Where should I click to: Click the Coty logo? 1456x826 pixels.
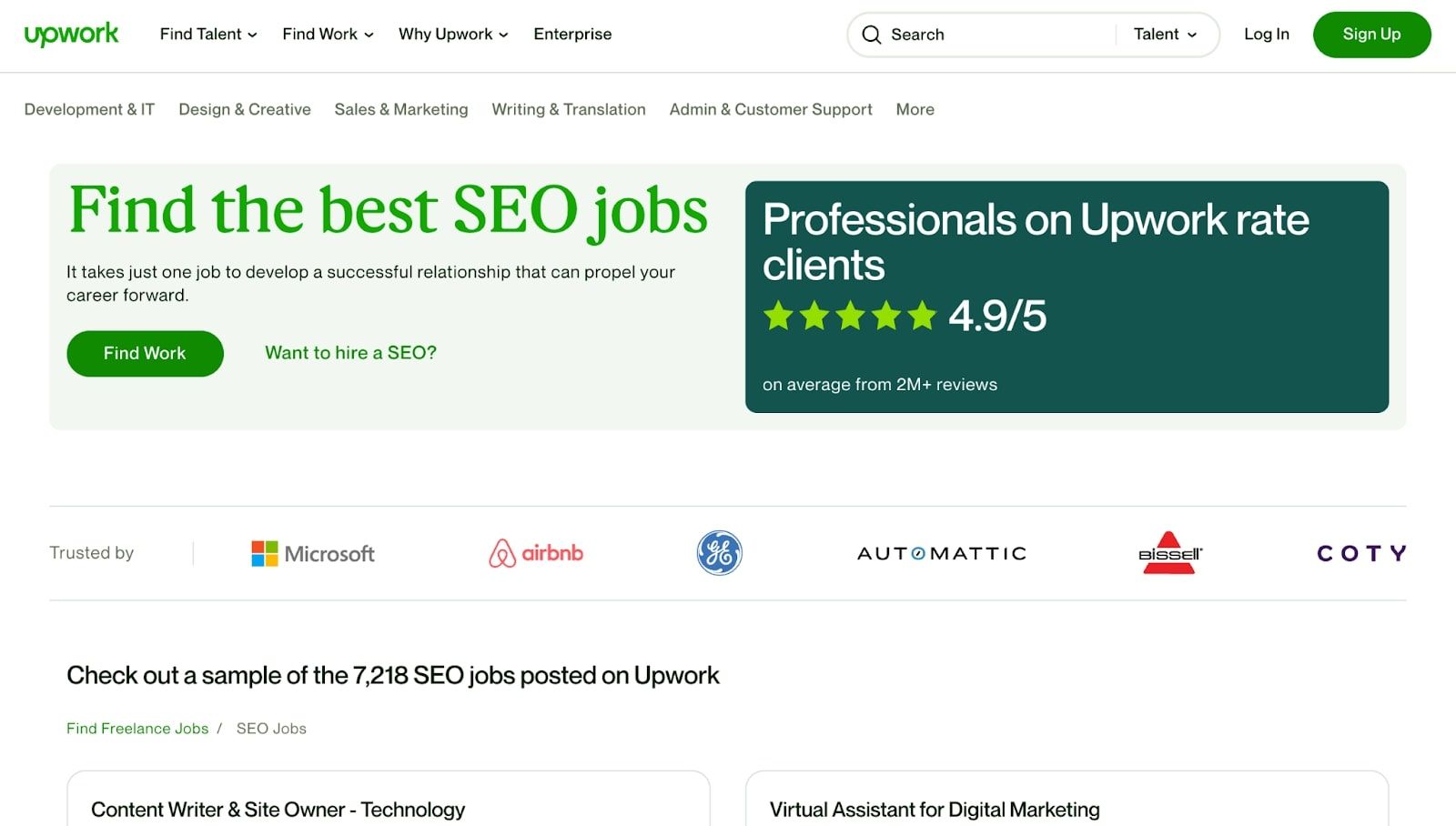pos(1360,553)
